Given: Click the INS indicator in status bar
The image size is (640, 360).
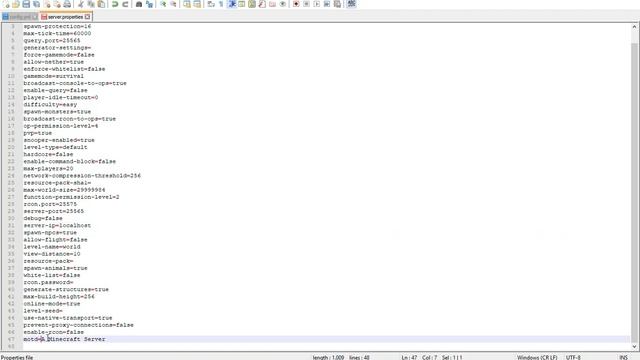Looking at the screenshot, I should (623, 357).
